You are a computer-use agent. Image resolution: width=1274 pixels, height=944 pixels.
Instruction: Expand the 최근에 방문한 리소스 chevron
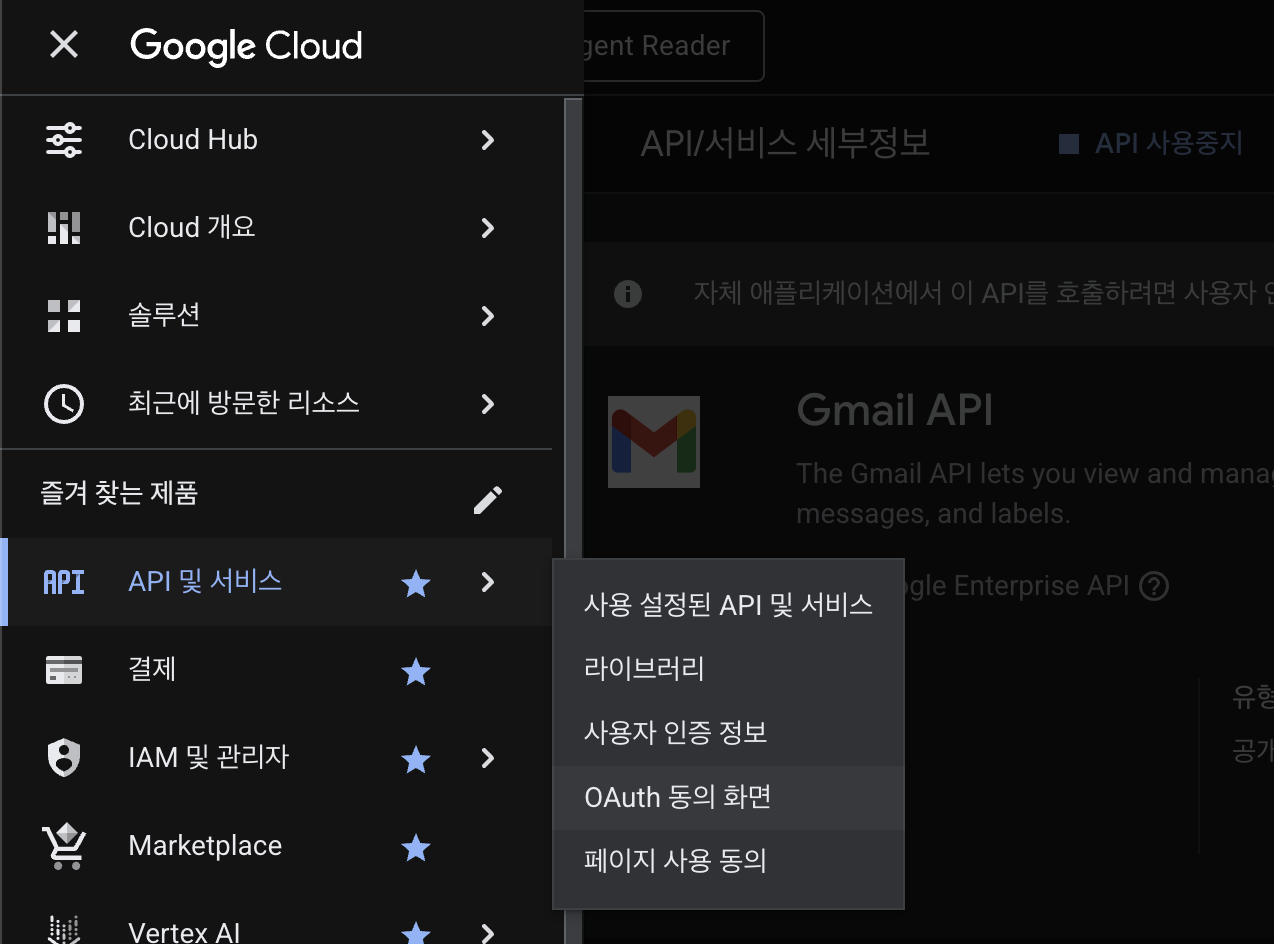click(488, 404)
